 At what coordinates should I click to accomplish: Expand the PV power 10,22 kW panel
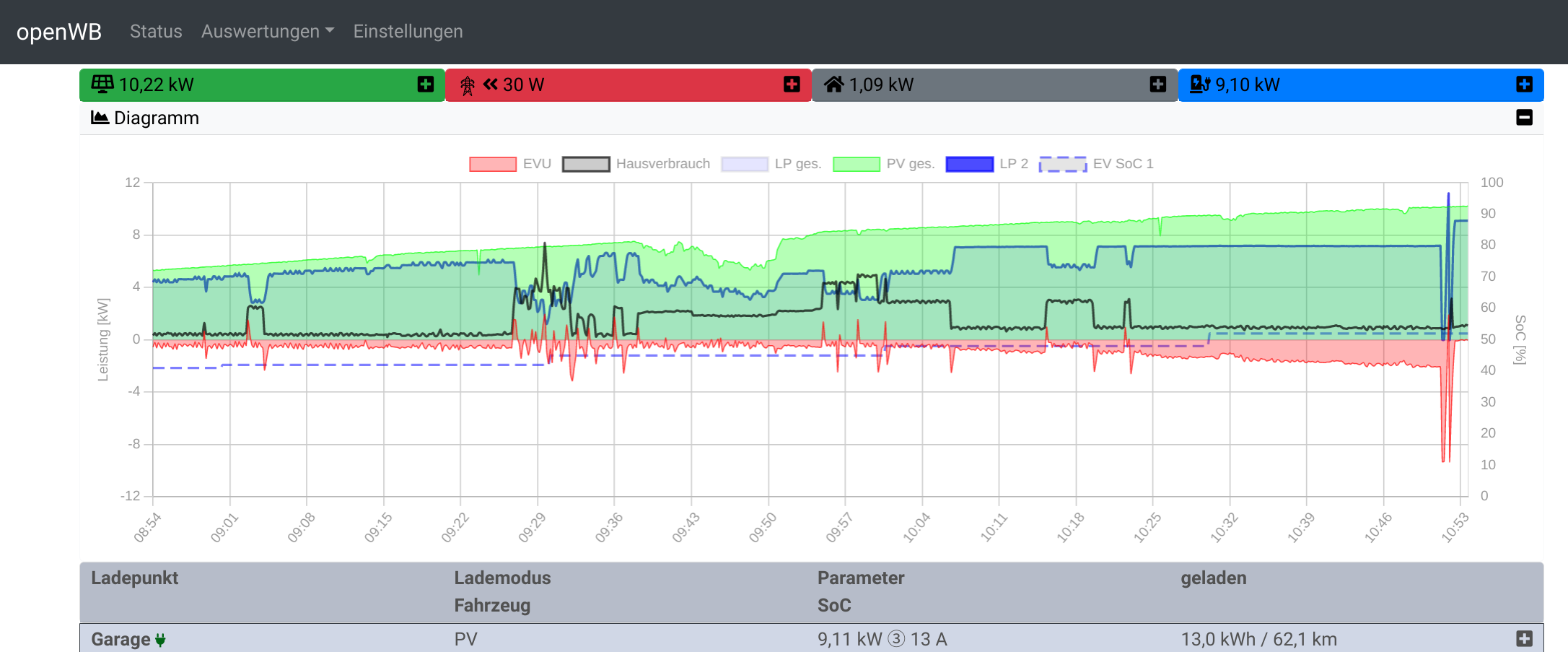click(426, 84)
